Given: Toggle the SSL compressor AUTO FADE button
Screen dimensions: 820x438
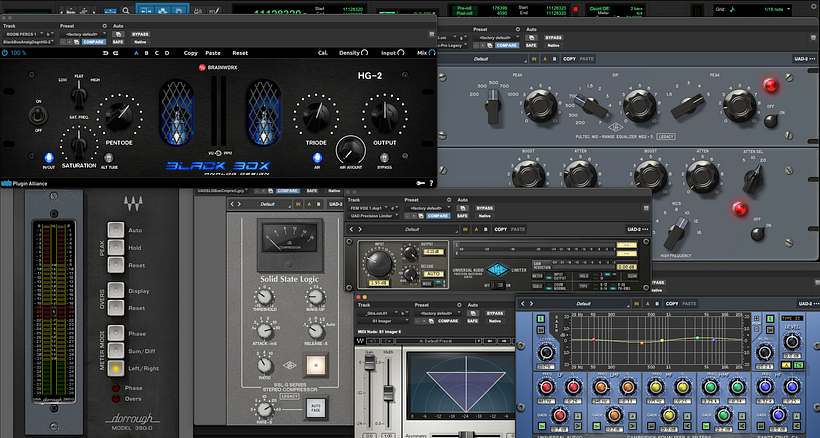Looking at the screenshot, I should [316, 407].
